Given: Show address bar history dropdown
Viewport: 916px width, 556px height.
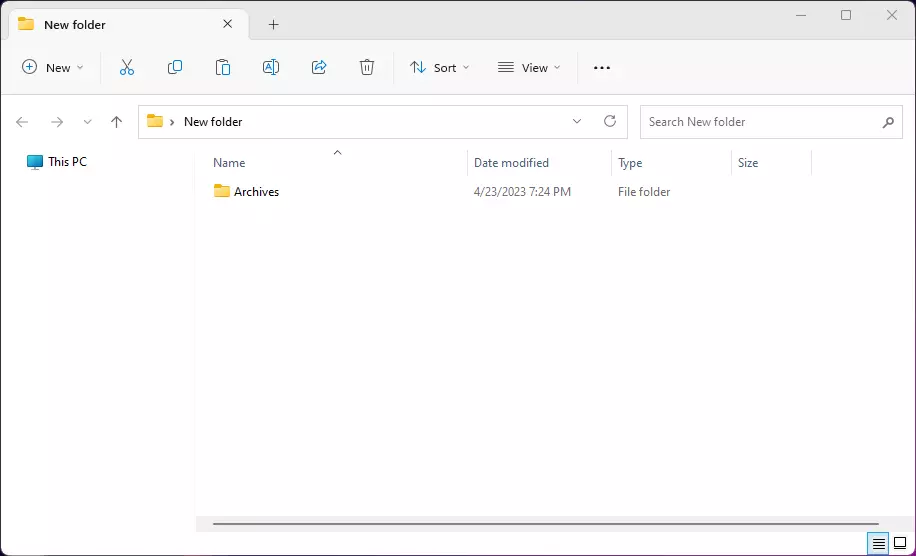Looking at the screenshot, I should pyautogui.click(x=577, y=121).
